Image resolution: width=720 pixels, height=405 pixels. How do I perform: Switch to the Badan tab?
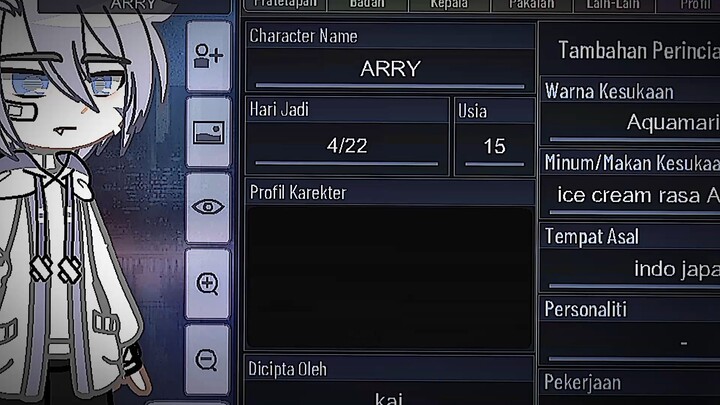[x=367, y=5]
